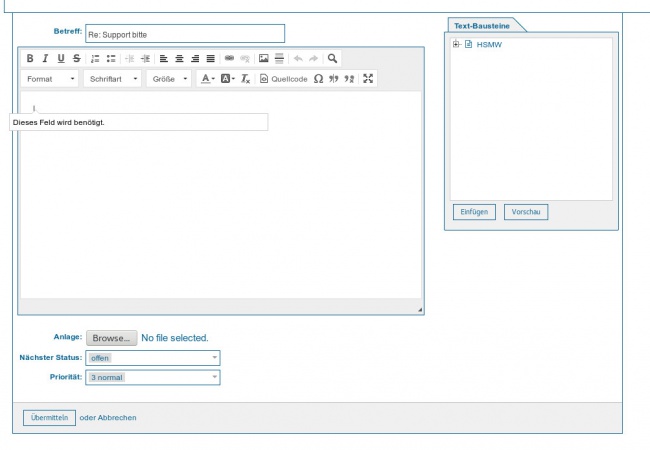Click the Übermitteln submit button
This screenshot has height=450, width=650.
click(x=49, y=417)
